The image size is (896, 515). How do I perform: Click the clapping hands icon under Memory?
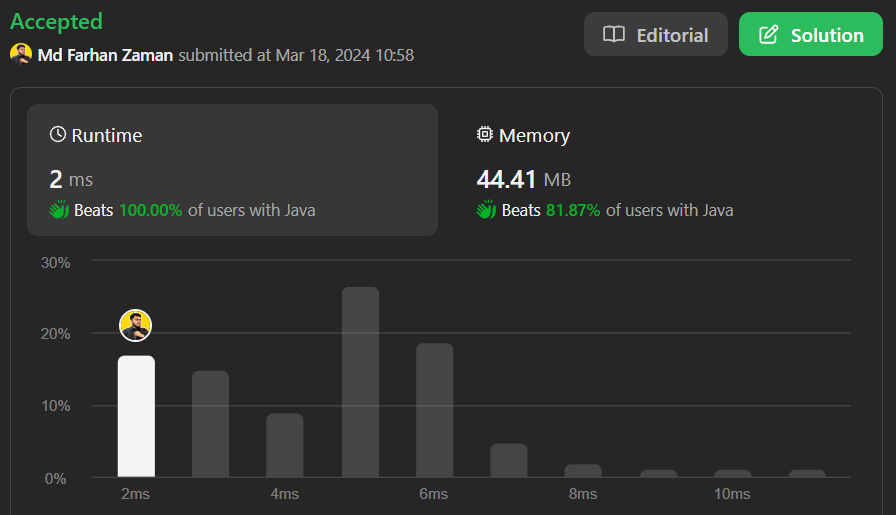[x=486, y=210]
